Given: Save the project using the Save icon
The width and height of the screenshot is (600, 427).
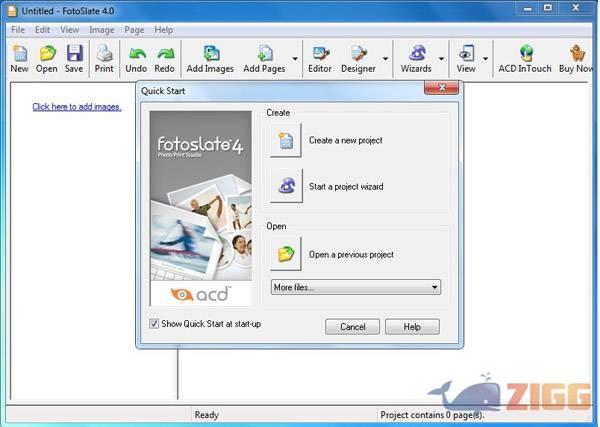Looking at the screenshot, I should (74, 59).
